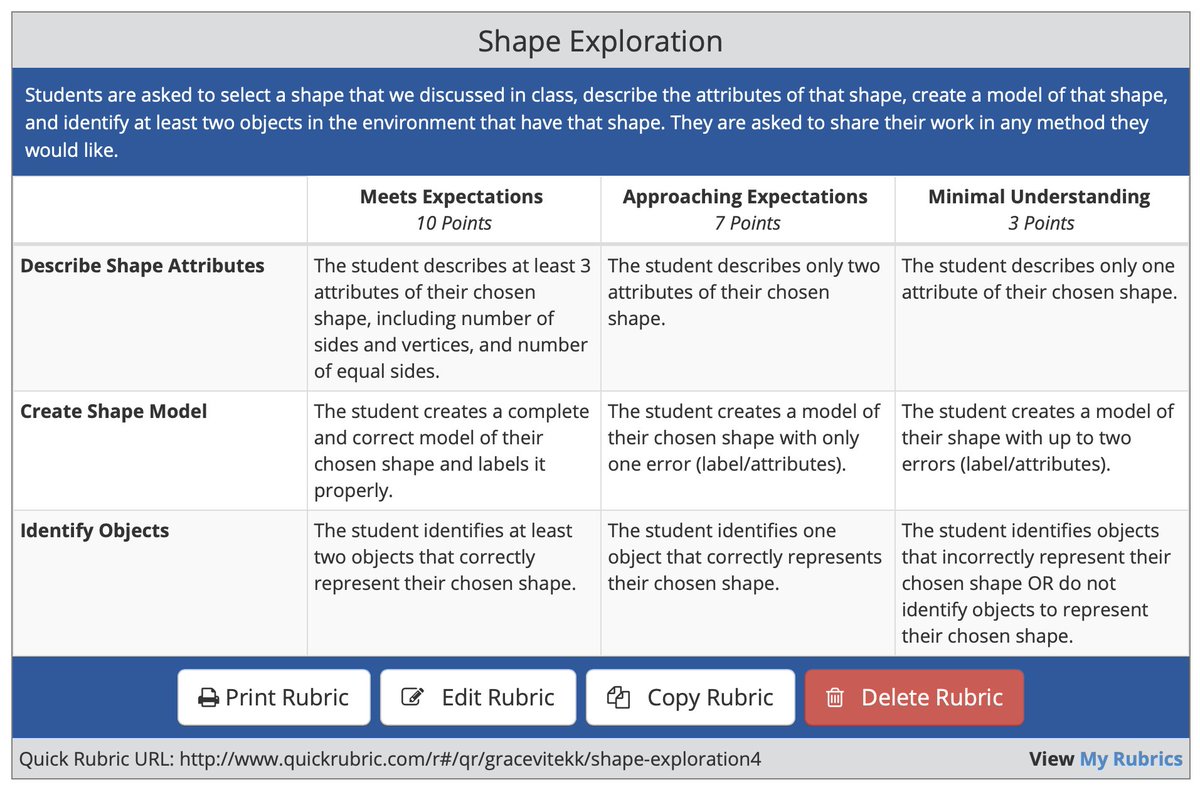This screenshot has width=1200, height=787.
Task: Click the objects incorrectly represent shape cell
Action: click(x=1042, y=583)
